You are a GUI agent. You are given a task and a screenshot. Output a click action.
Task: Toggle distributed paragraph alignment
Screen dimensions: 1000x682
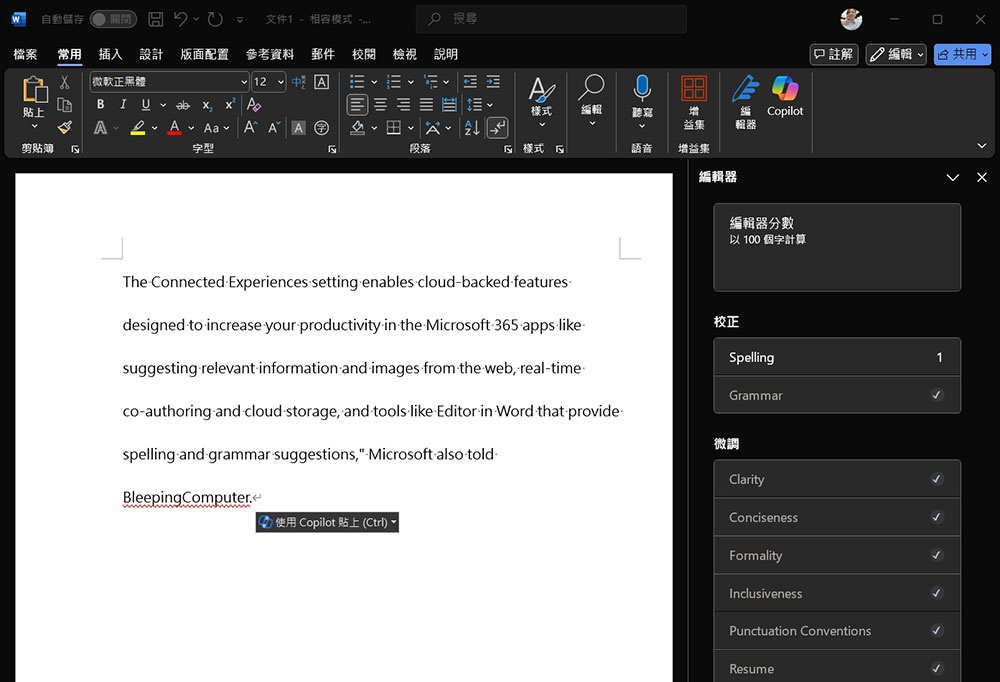click(450, 105)
